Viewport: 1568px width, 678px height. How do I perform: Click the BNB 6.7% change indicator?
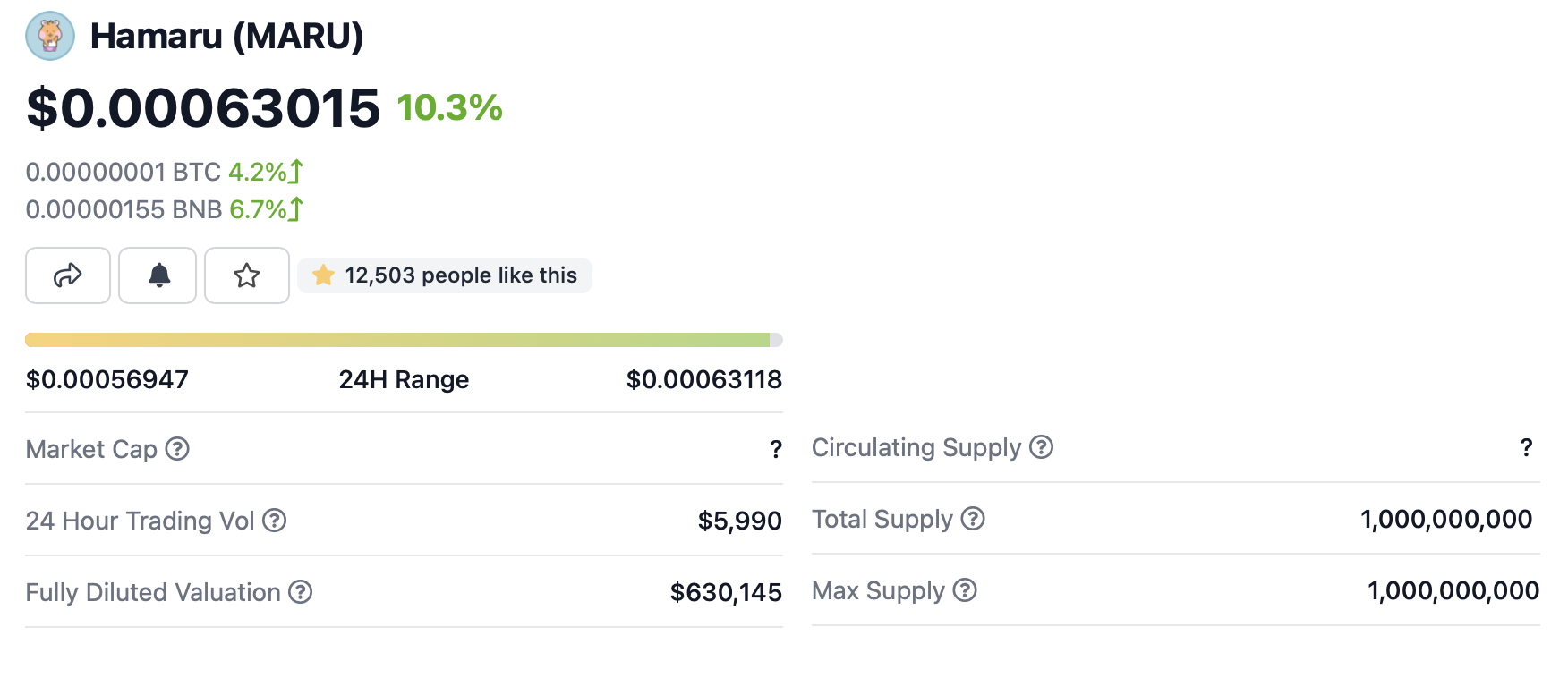(266, 209)
